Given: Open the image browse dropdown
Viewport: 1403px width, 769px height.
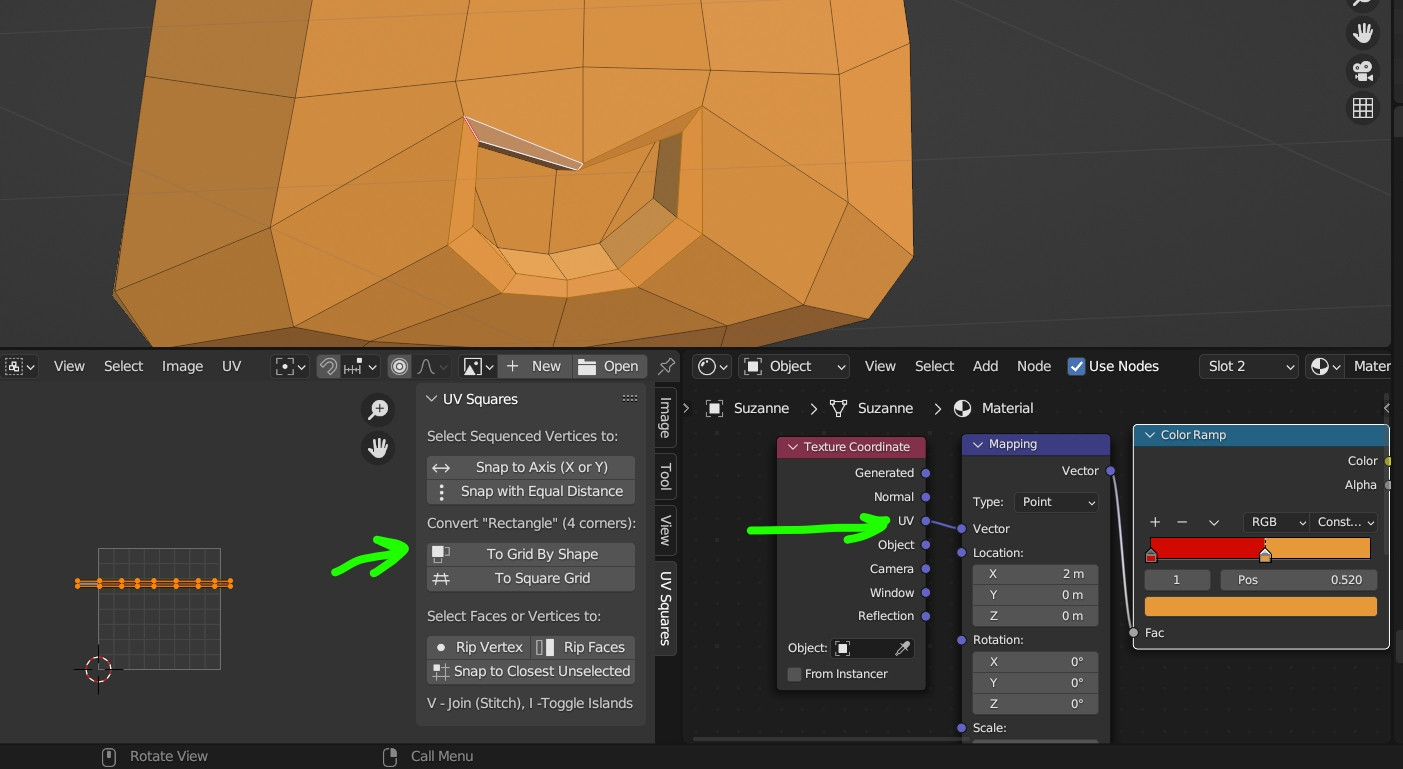Looking at the screenshot, I should 478,366.
